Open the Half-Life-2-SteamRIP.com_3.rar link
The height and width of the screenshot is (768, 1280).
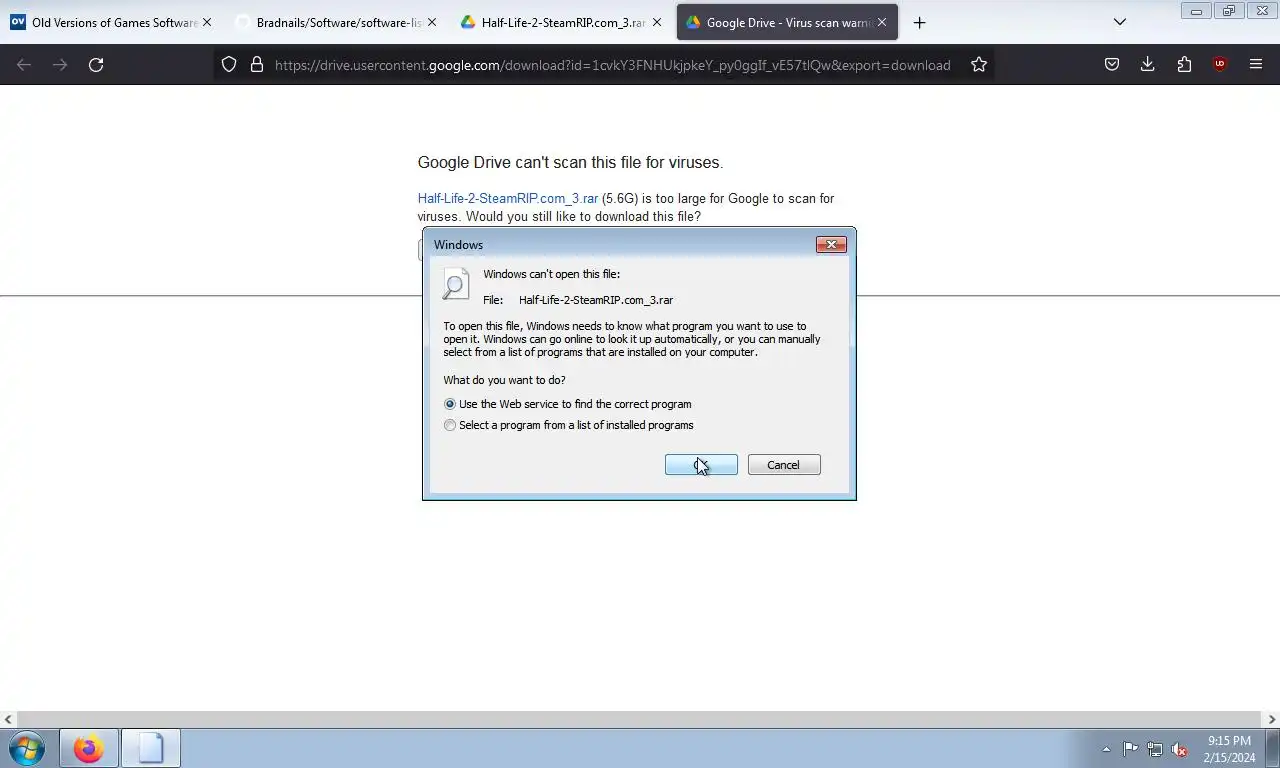508,198
